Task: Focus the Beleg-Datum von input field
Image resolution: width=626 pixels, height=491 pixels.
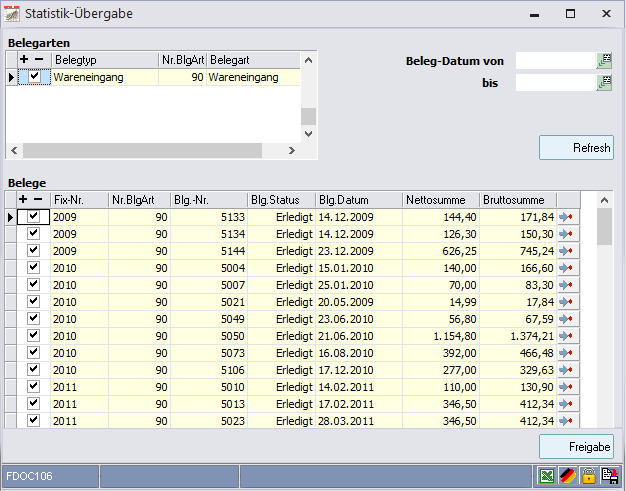Action: (x=556, y=61)
